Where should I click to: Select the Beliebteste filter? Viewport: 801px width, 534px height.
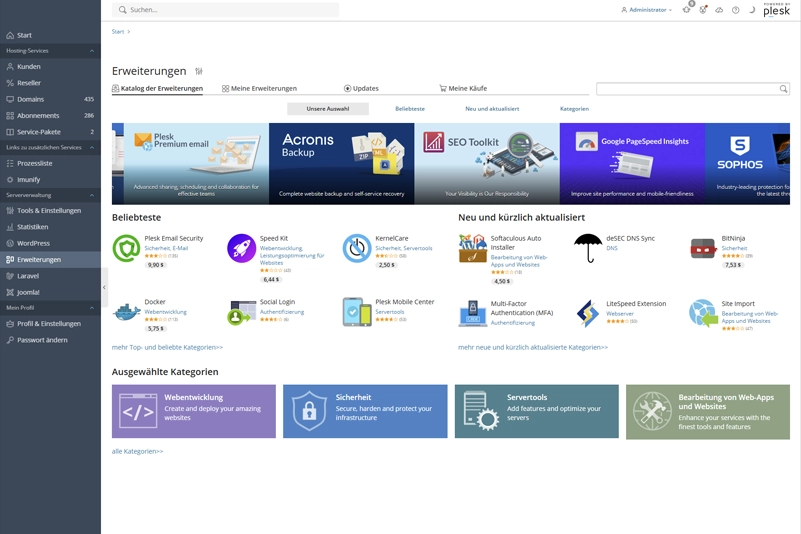pos(410,109)
